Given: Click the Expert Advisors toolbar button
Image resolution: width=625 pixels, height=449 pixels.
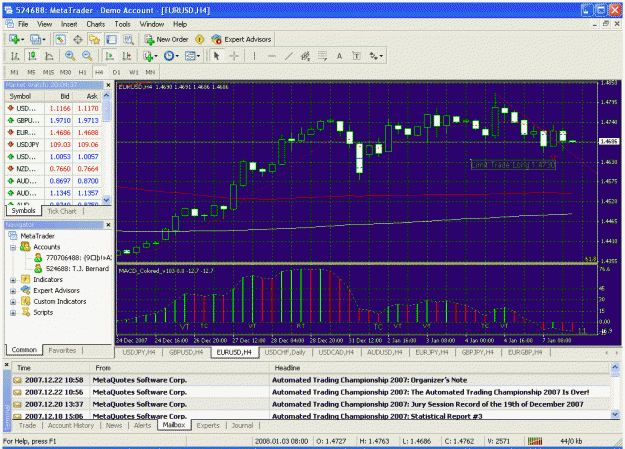Looking at the screenshot, I should [x=241, y=39].
